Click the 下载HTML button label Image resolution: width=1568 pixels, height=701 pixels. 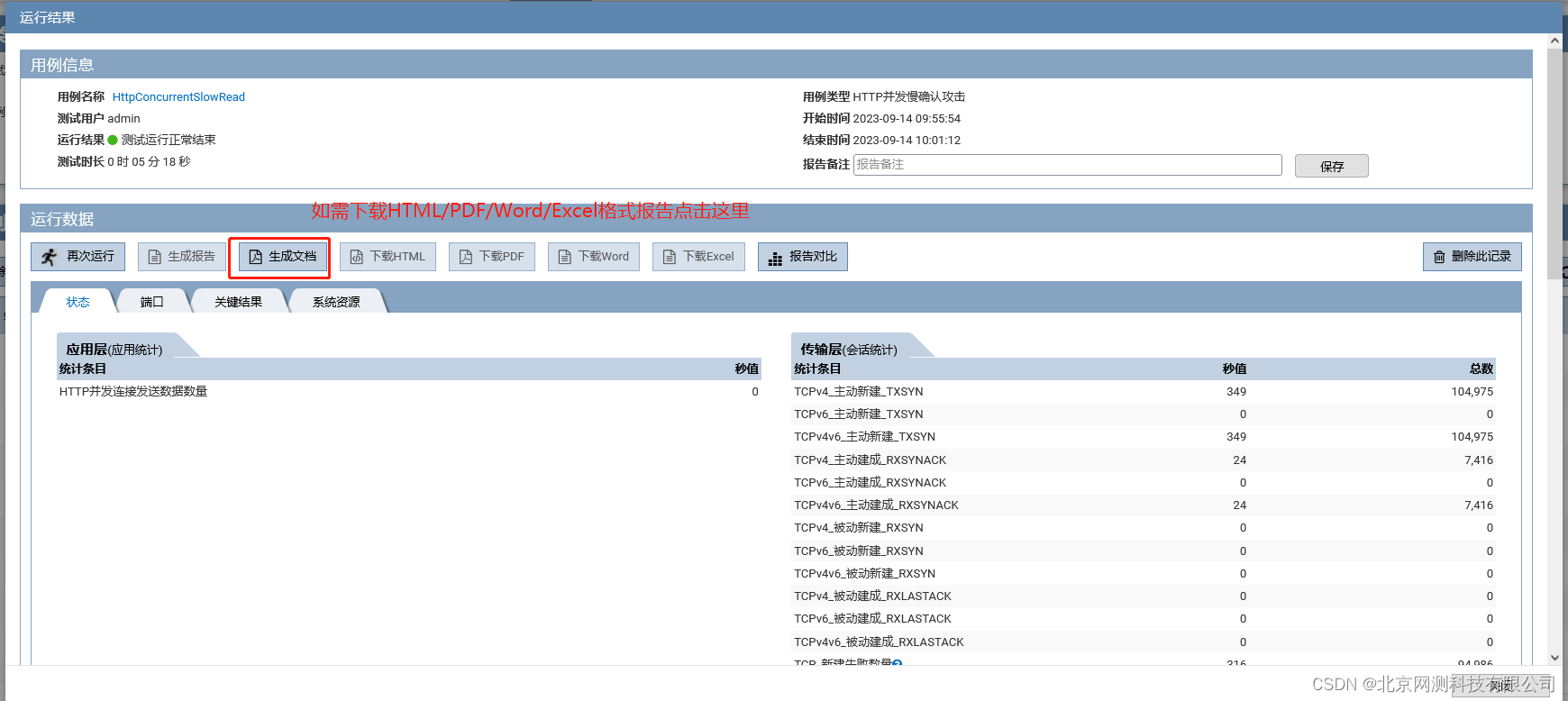(x=397, y=257)
